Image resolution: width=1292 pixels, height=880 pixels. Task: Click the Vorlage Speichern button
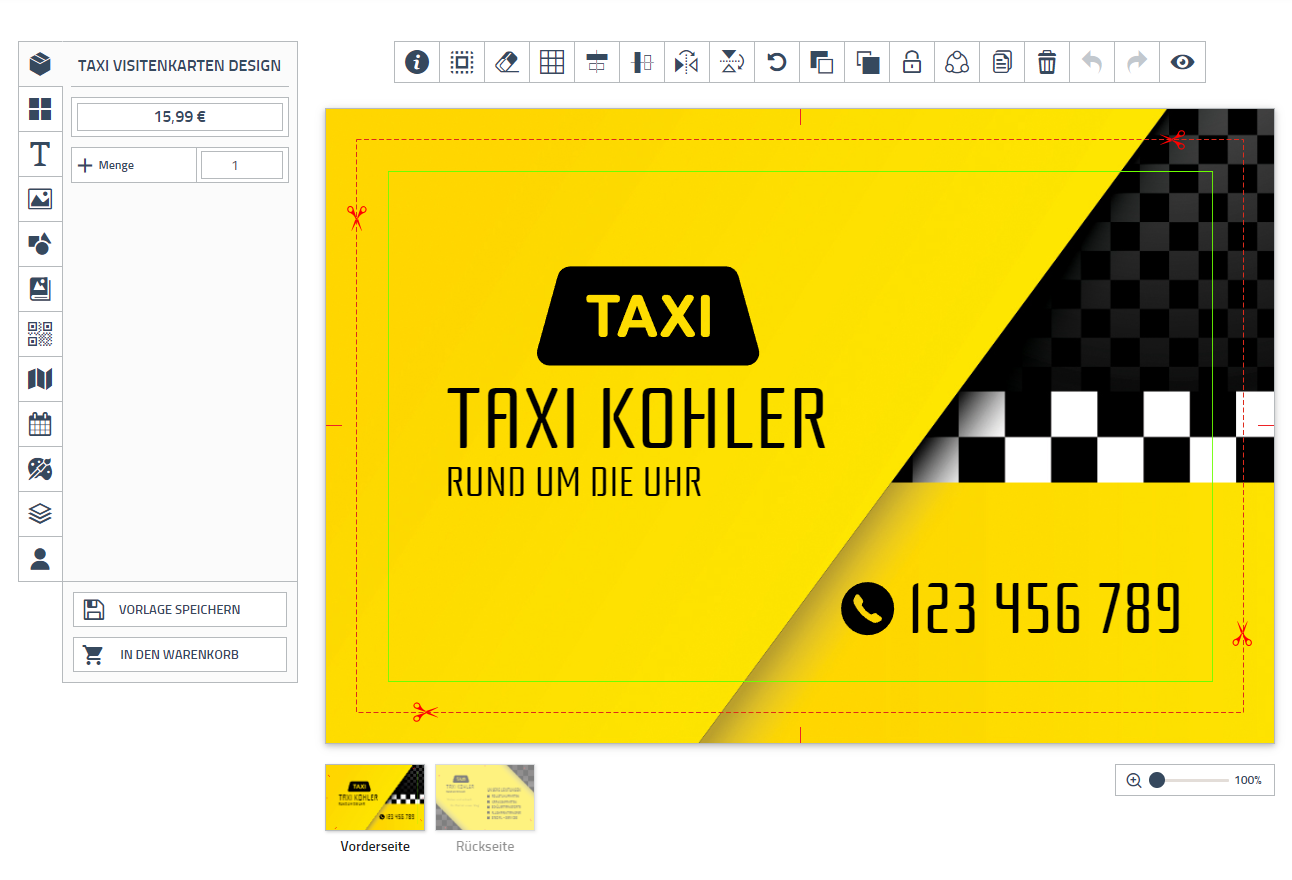pyautogui.click(x=180, y=609)
